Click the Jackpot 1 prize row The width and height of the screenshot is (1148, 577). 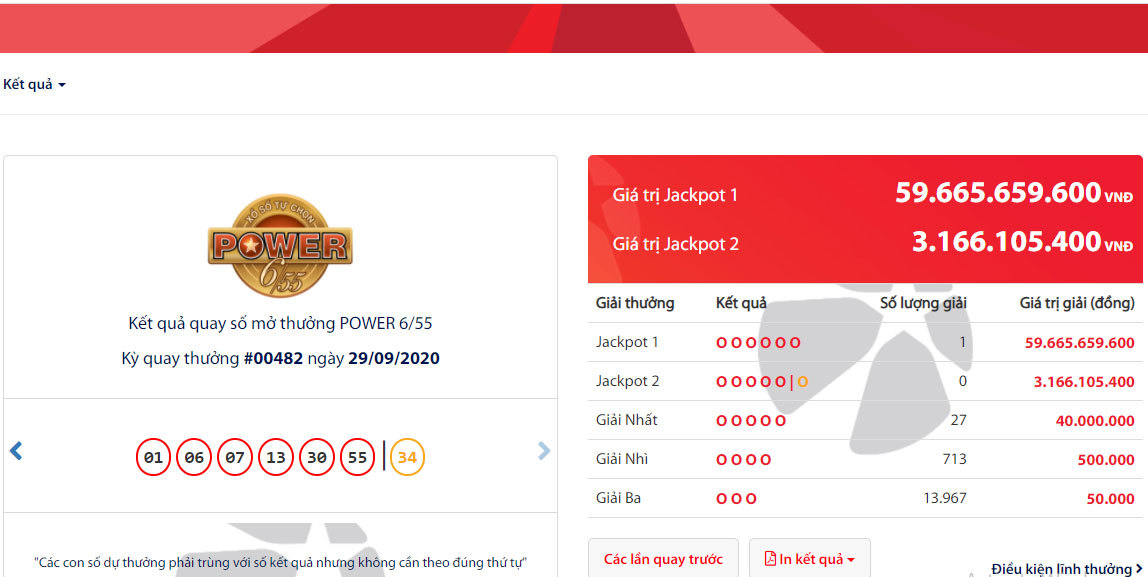coord(865,342)
